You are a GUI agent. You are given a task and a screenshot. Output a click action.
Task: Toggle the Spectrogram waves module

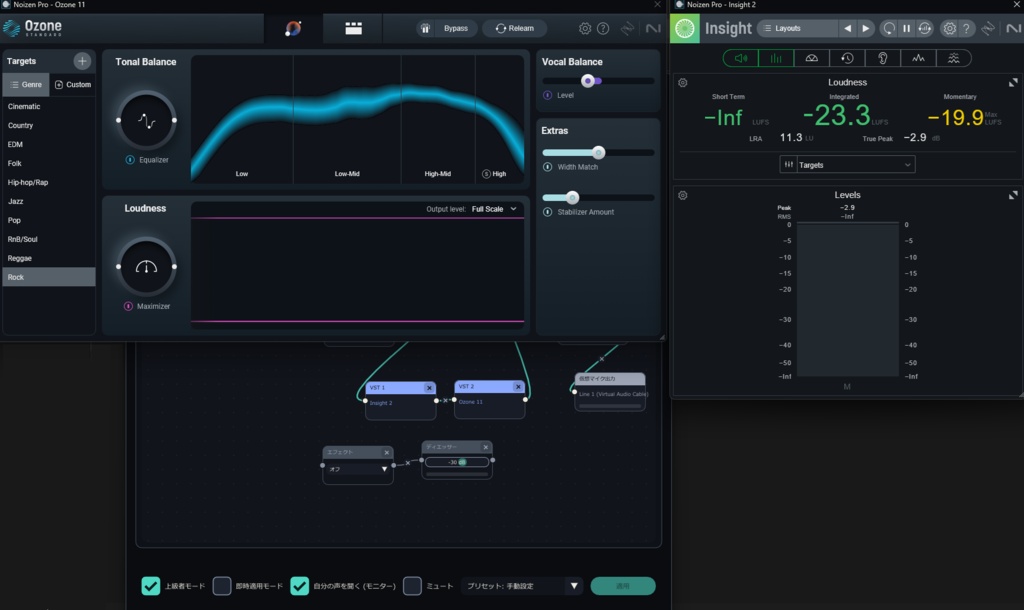pos(953,58)
